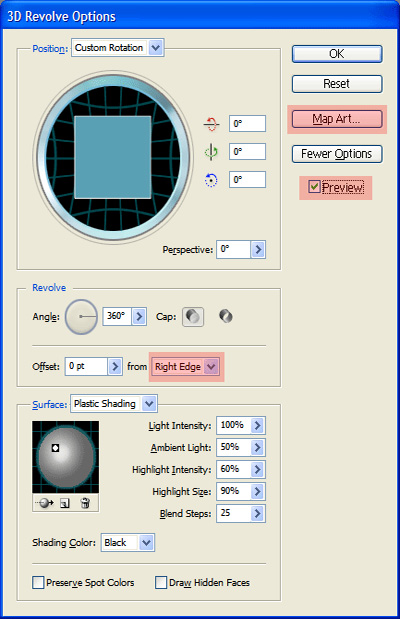Open the Ambient Light arrow

[257, 448]
